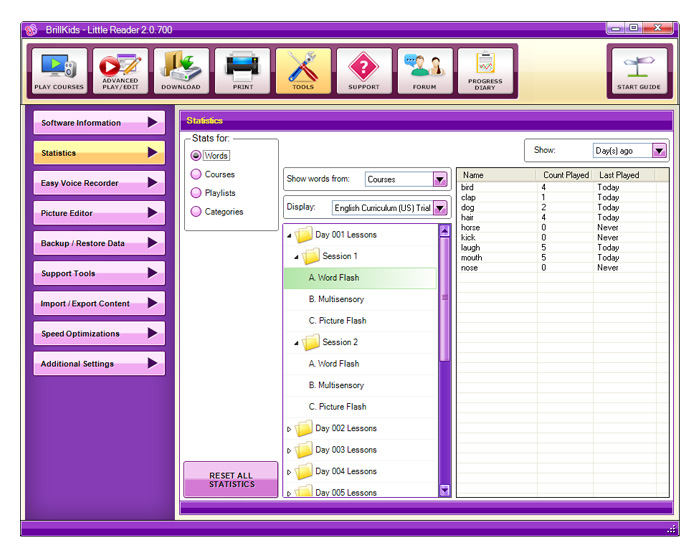Click the Day 004 Lessons folder icon

[x=304, y=471]
